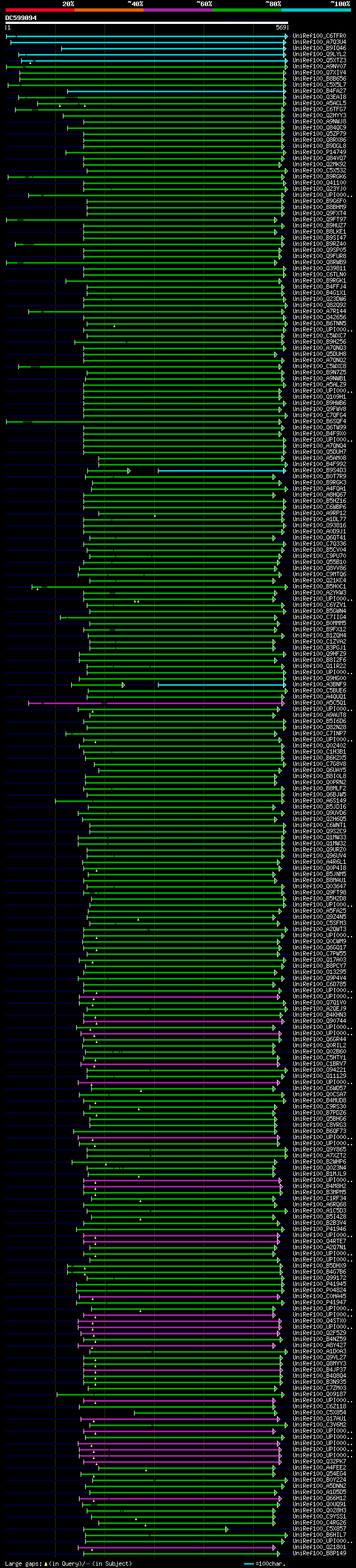Select the UniRef100_B8B656 label
Screen dimensions: 356x1568
(319, 78)
